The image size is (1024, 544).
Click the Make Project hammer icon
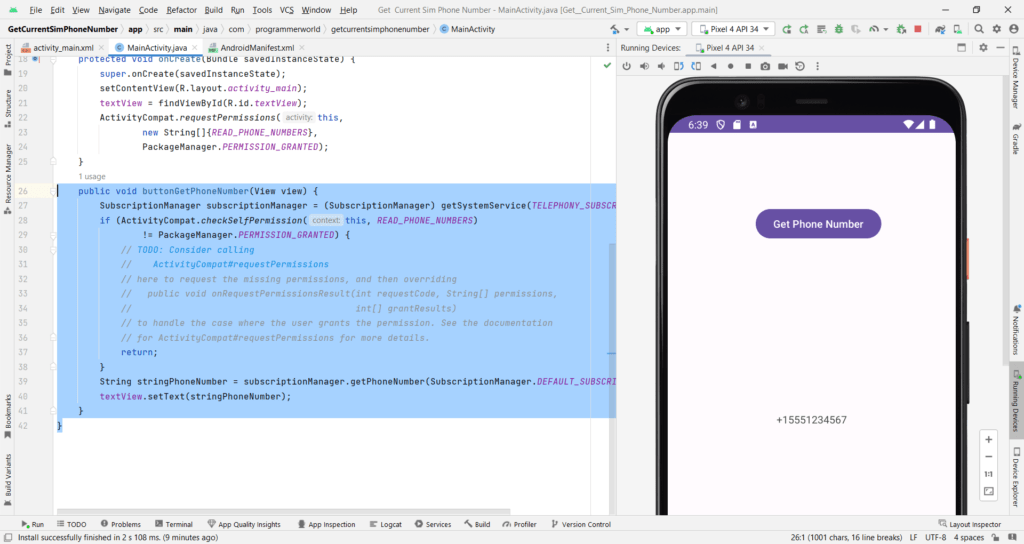(x=615, y=29)
